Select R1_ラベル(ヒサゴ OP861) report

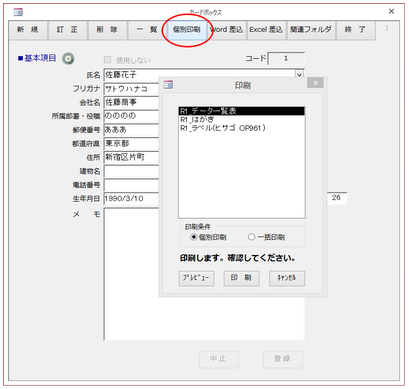pos(242,128)
